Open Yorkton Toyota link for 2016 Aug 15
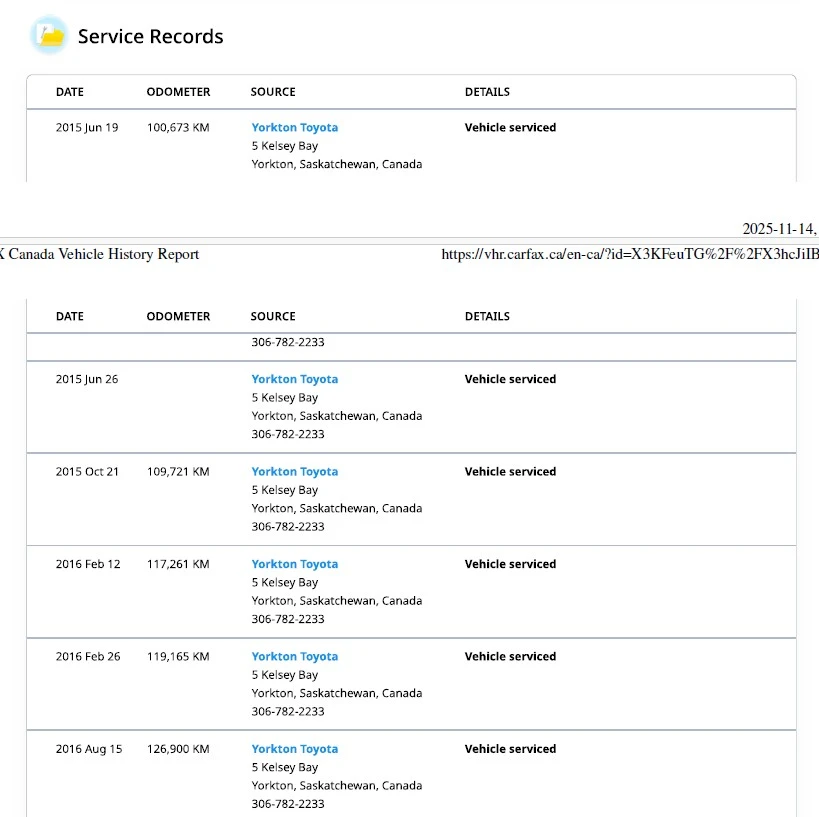 pyautogui.click(x=295, y=749)
